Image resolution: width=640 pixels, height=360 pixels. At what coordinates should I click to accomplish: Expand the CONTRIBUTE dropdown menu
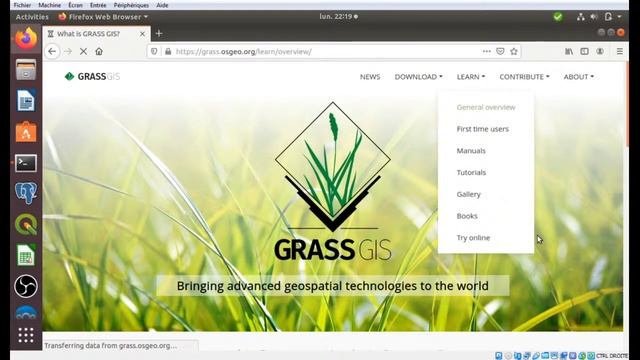tap(524, 77)
